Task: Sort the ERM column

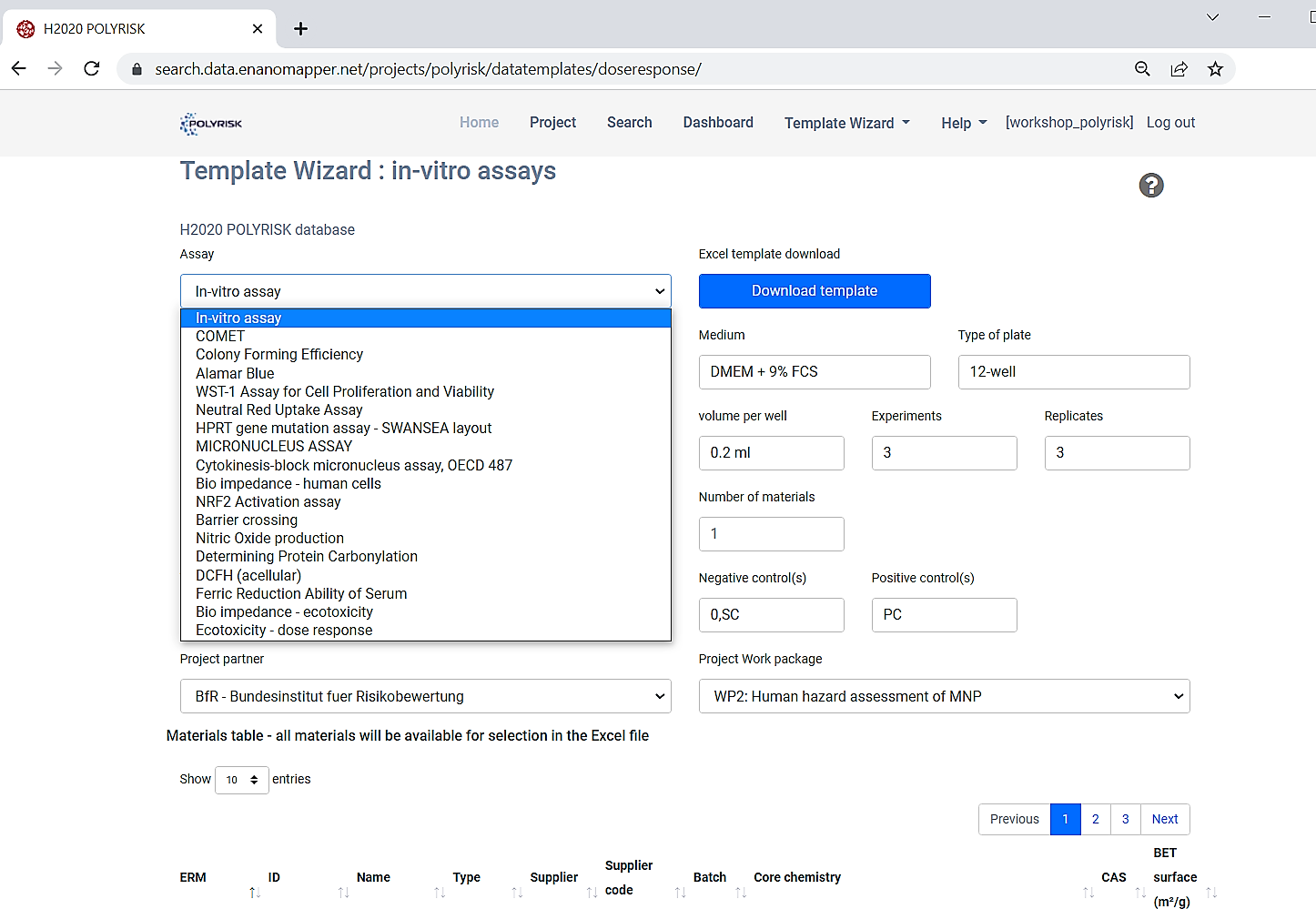Action: coord(254,892)
